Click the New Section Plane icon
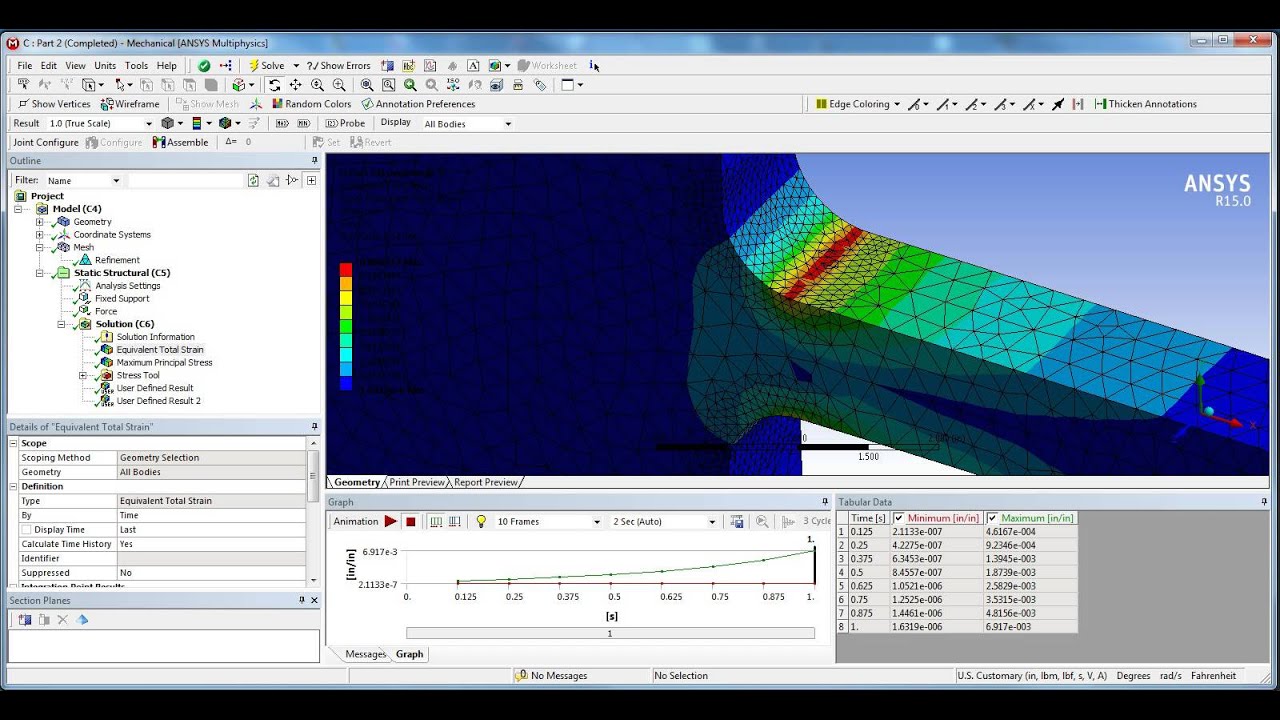 coord(25,620)
